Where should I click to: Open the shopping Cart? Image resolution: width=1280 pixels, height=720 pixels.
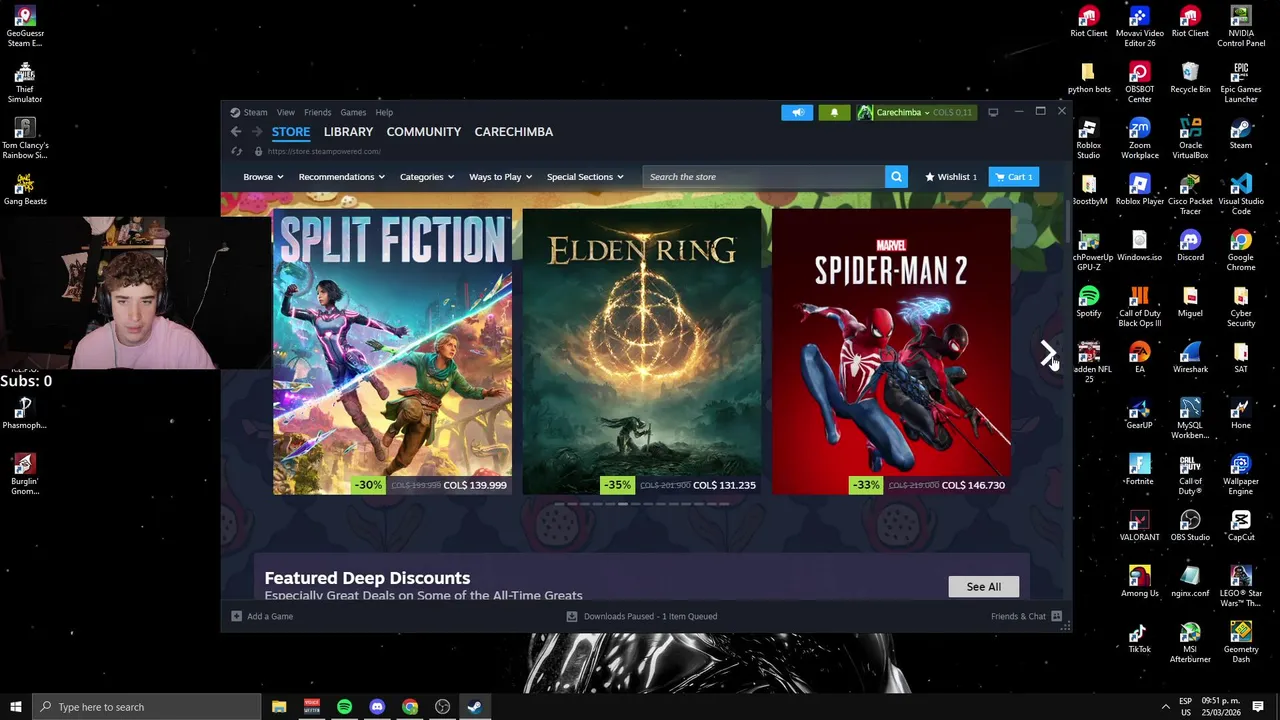coord(1013,177)
